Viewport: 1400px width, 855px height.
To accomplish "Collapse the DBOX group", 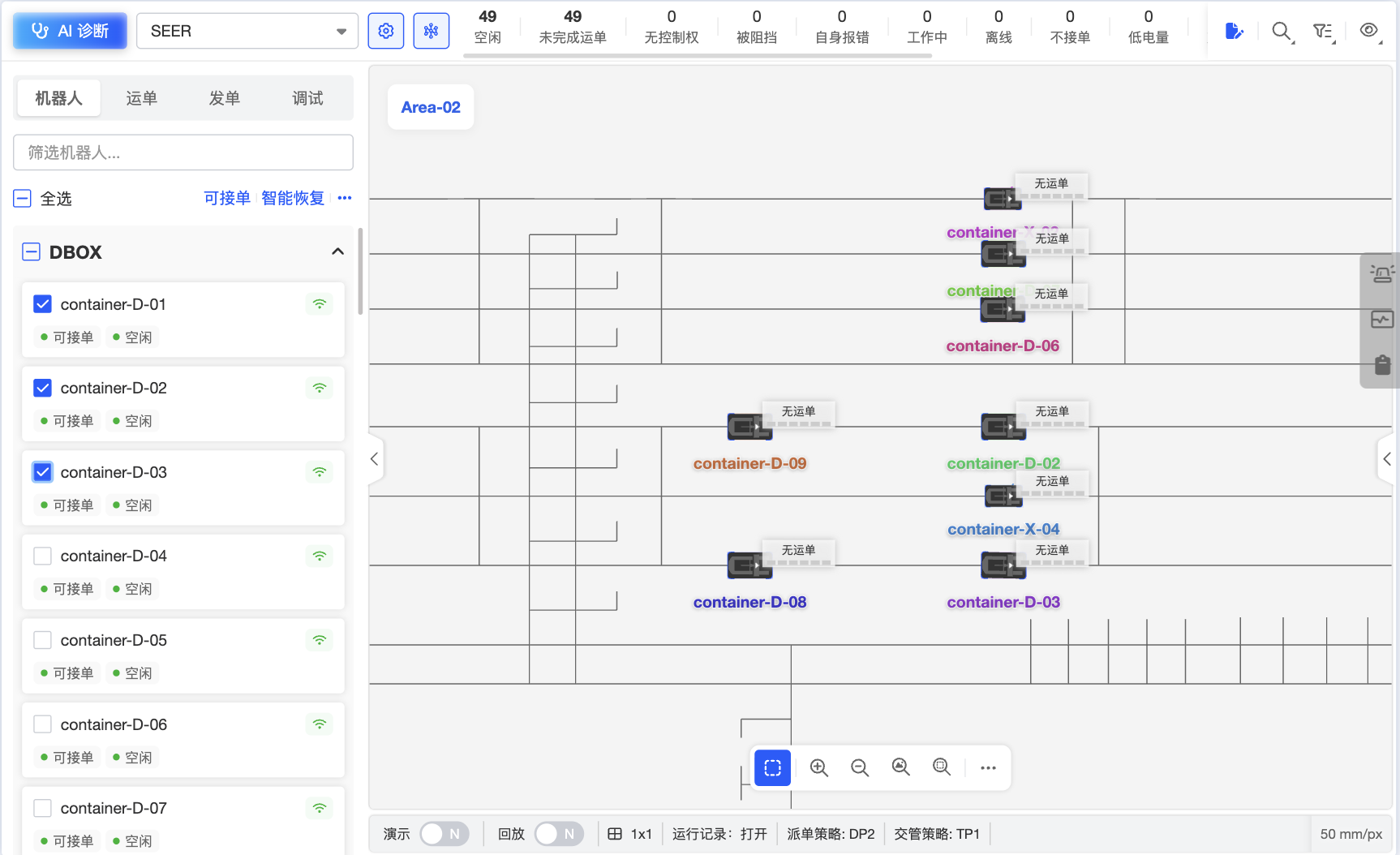I will coord(337,251).
